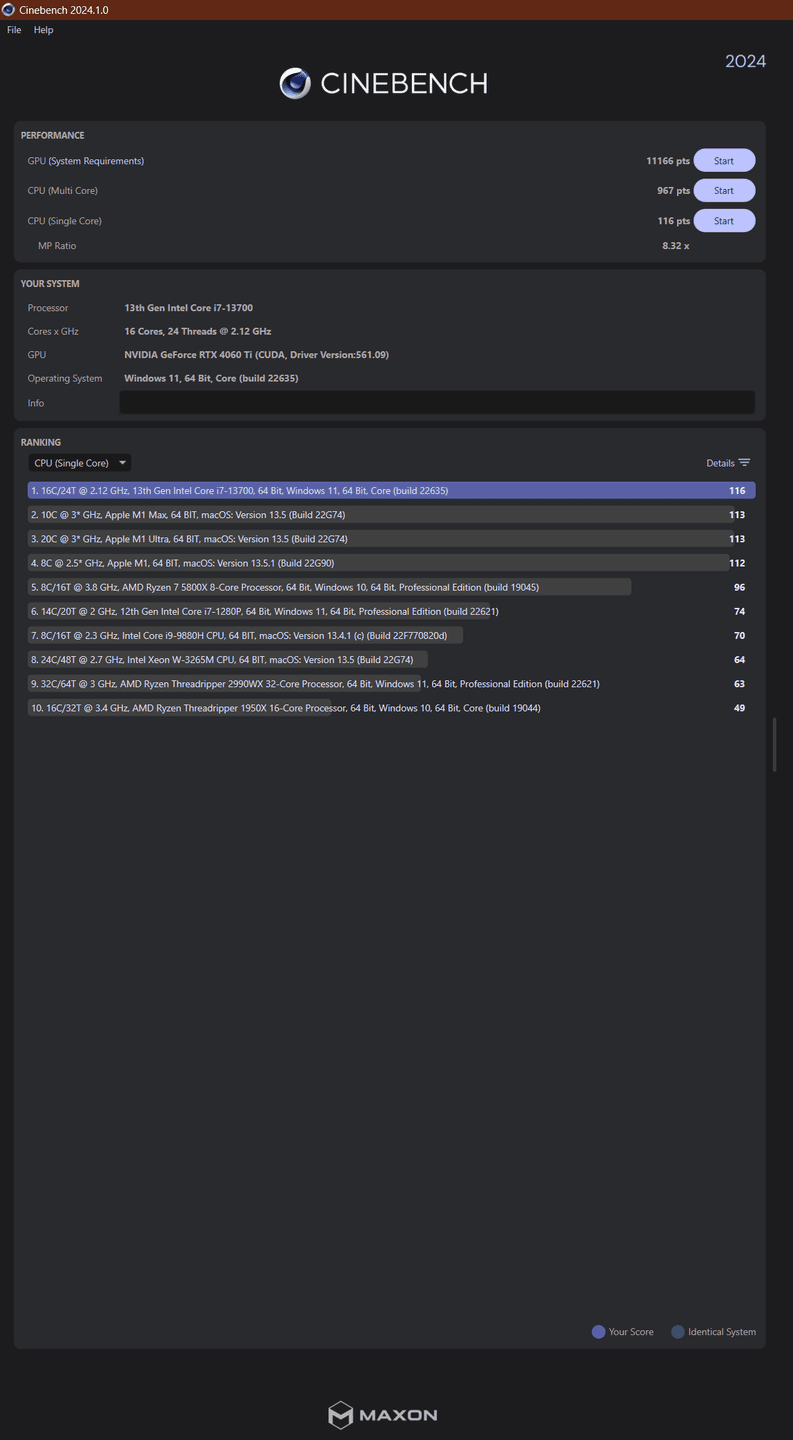Select ranking entry 3 Apple M1 Ultra
Screen dimensions: 793x1440
(391, 539)
